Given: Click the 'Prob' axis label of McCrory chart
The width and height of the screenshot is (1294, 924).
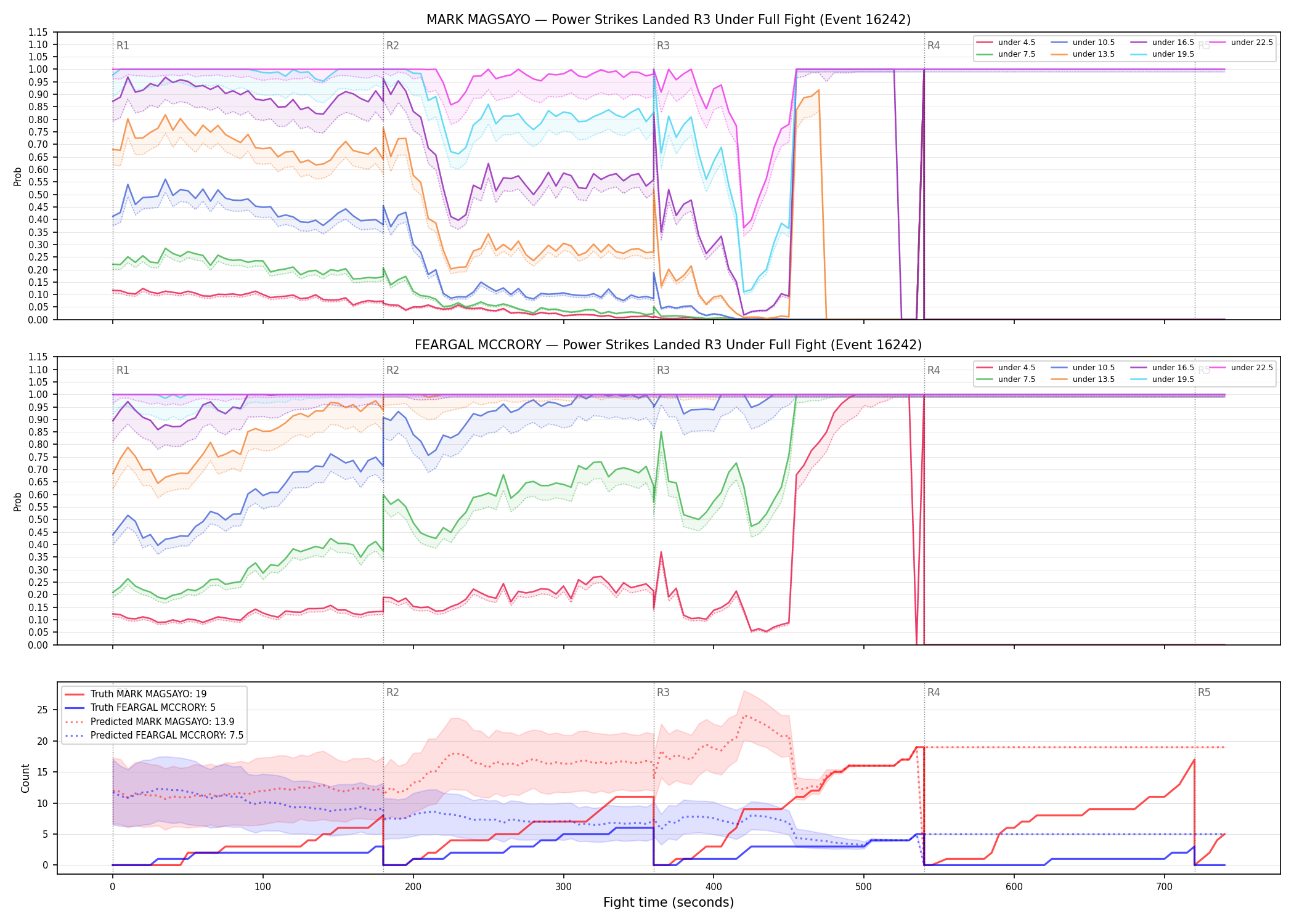Looking at the screenshot, I should (x=18, y=501).
